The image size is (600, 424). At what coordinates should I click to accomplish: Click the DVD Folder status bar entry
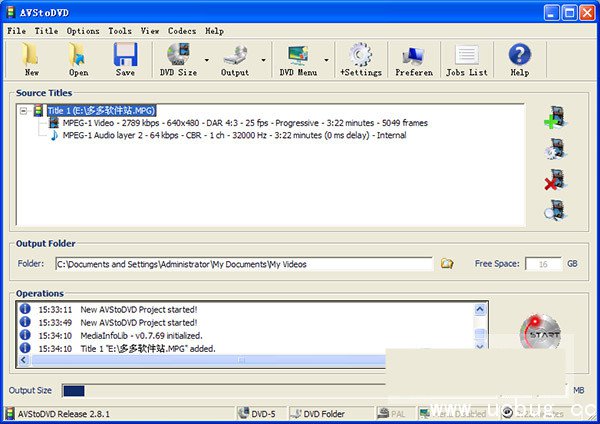point(318,414)
